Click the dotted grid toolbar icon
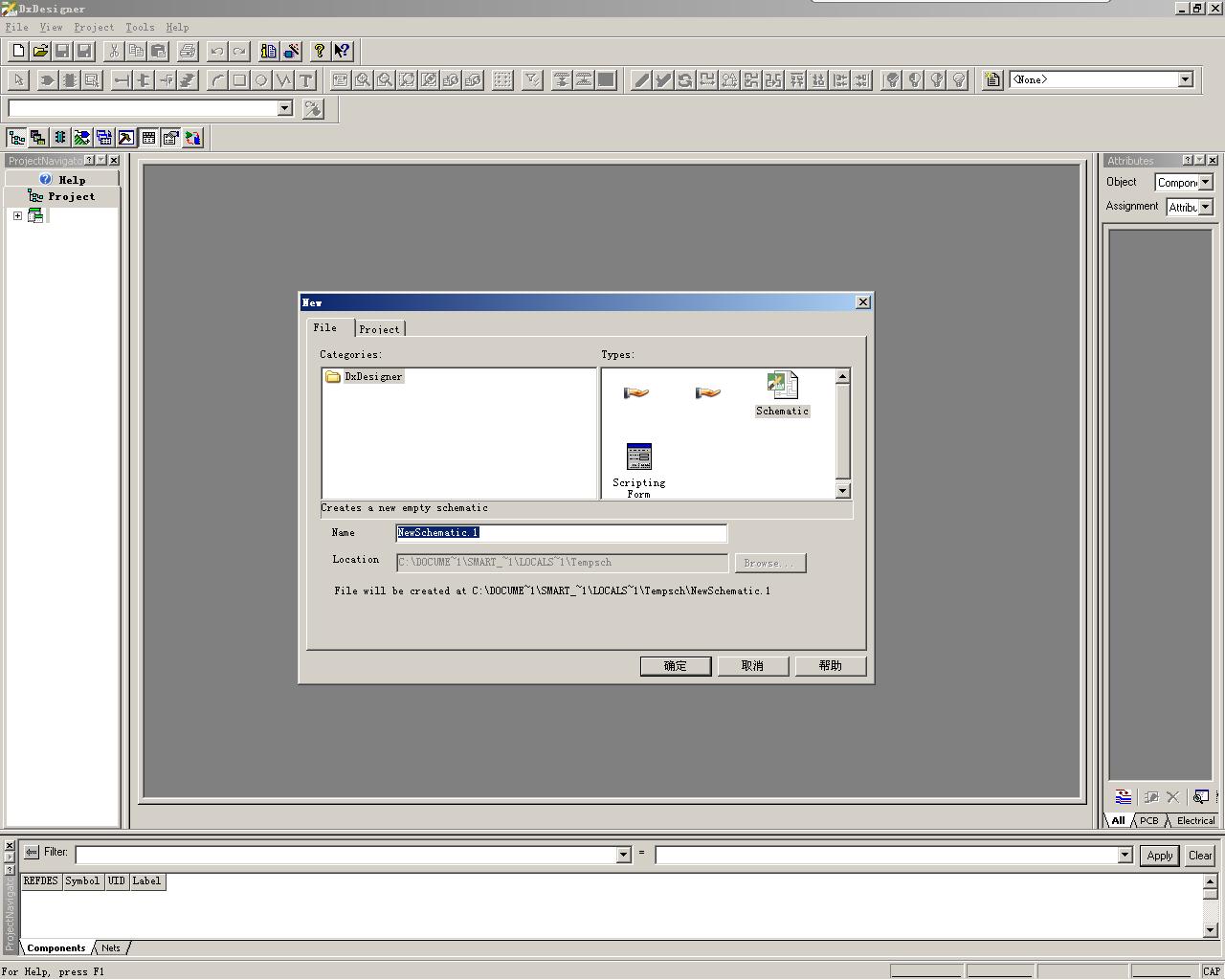This screenshot has height=980, width=1225. 502,80
